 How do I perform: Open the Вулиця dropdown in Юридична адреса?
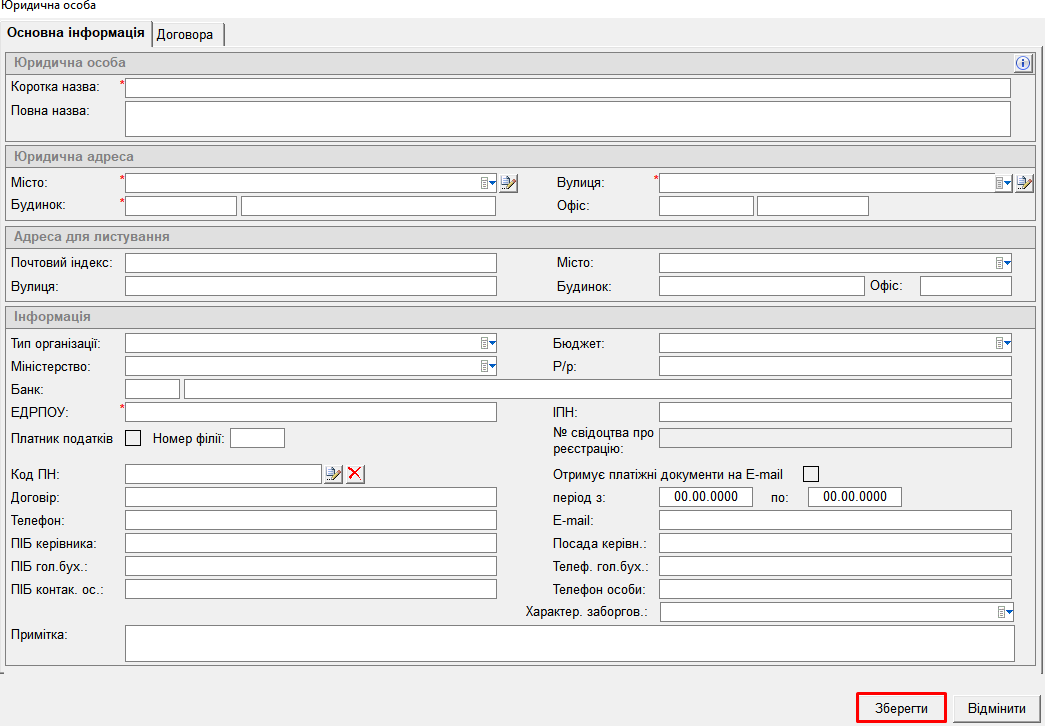[1003, 183]
